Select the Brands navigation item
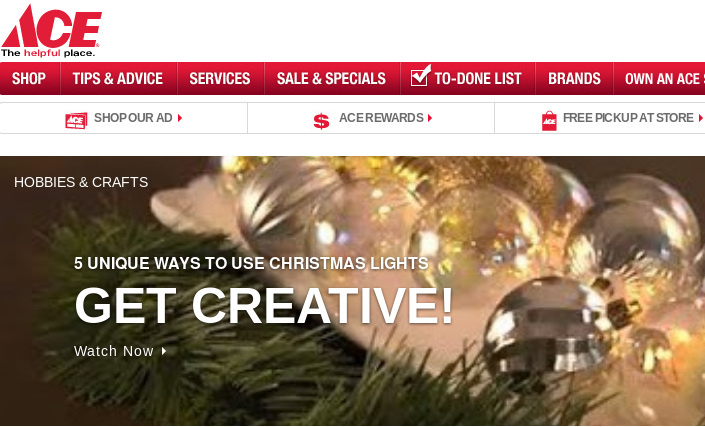The image size is (705, 427). point(574,79)
